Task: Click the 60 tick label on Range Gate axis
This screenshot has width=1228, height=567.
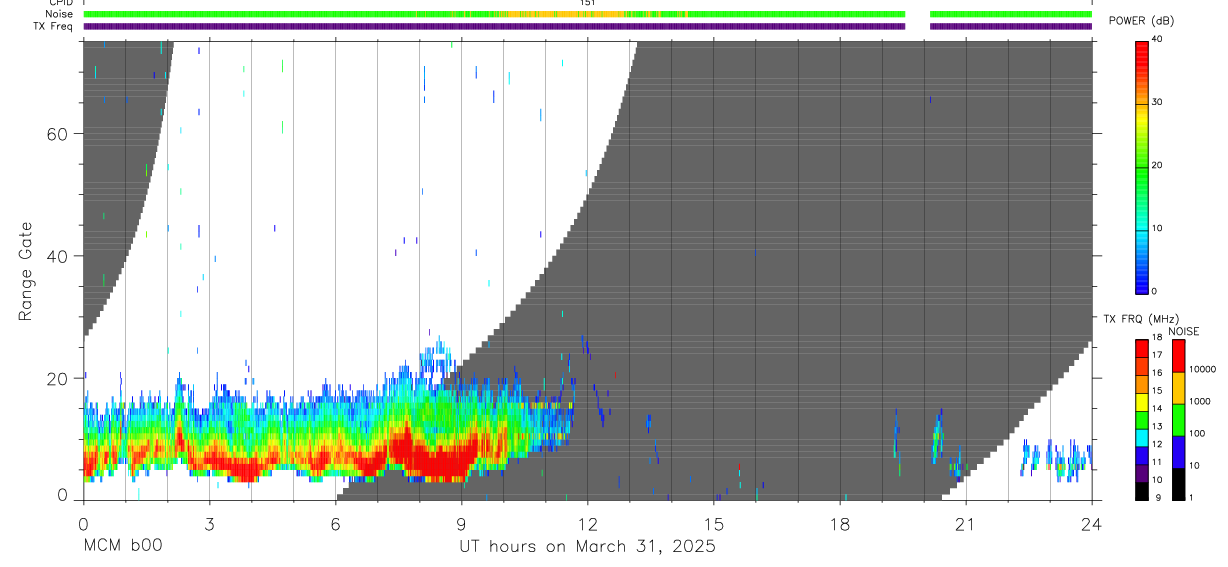Action: tap(58, 134)
